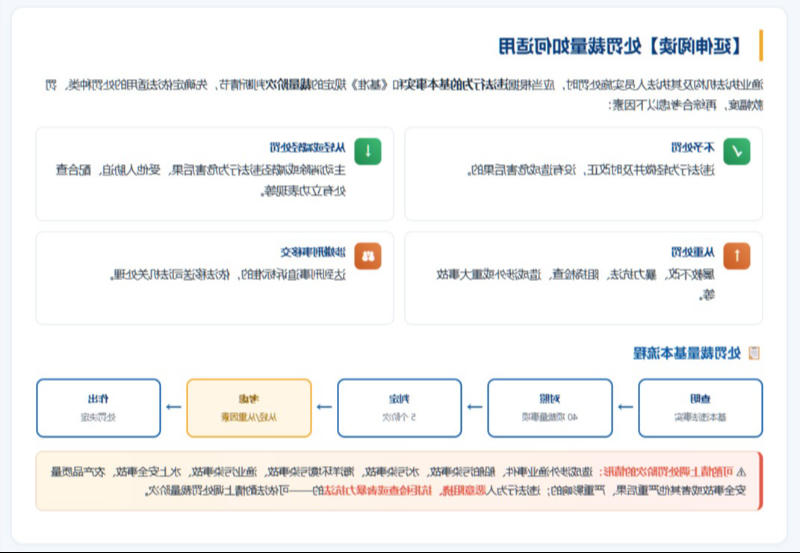
Task: Select the 作出 处罚决定 flow step
Action: click(98, 408)
